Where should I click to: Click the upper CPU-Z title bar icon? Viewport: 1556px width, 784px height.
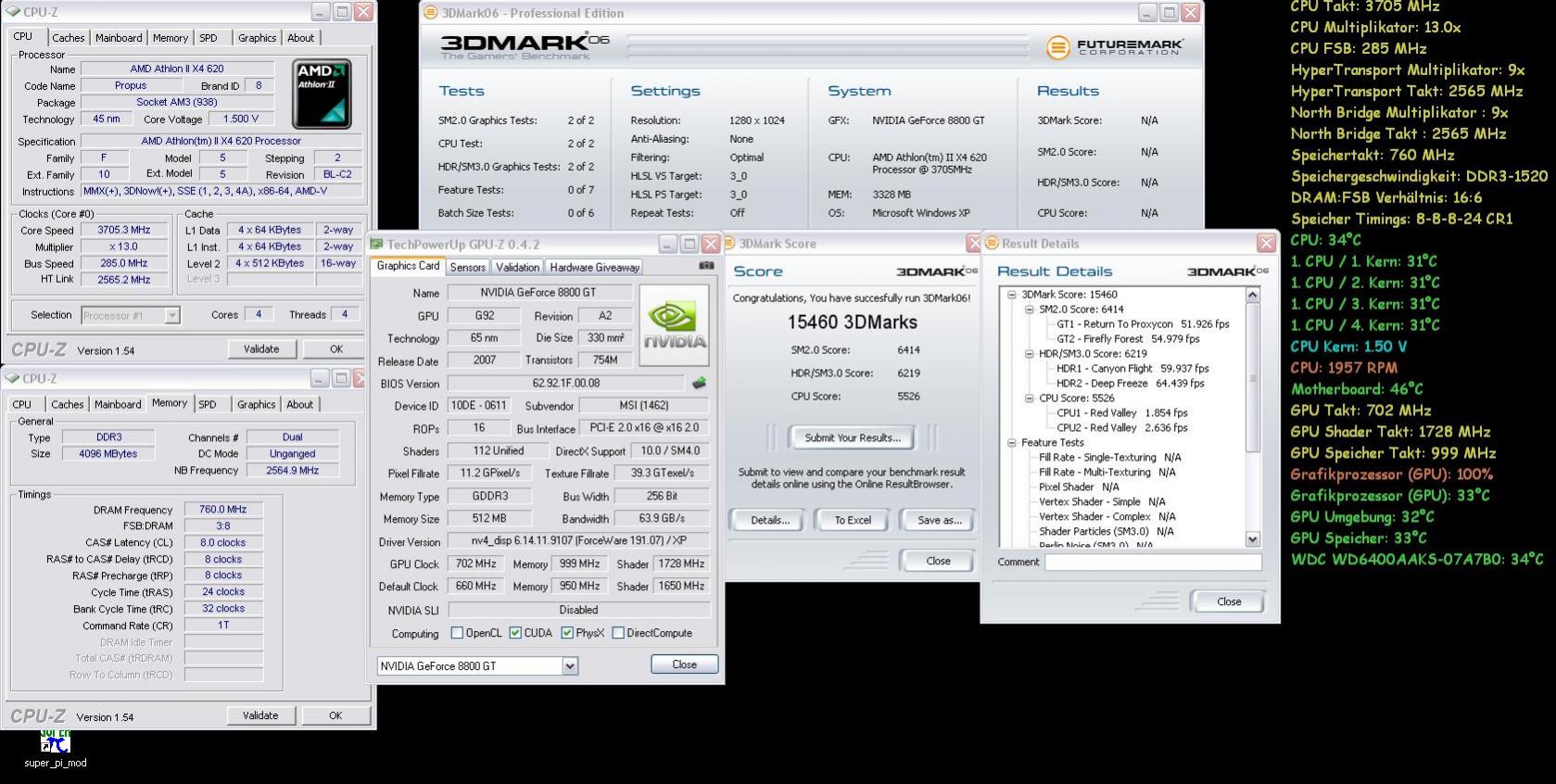click(x=13, y=12)
